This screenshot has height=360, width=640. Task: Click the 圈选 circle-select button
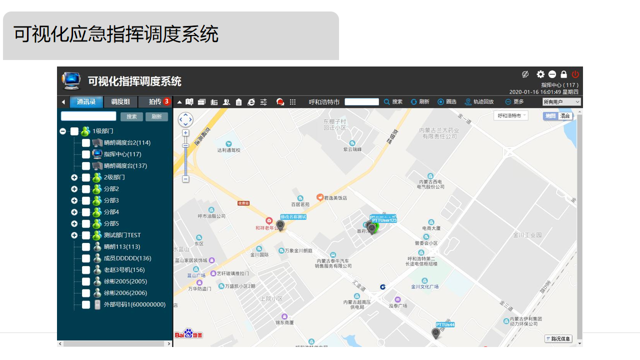pyautogui.click(x=447, y=102)
